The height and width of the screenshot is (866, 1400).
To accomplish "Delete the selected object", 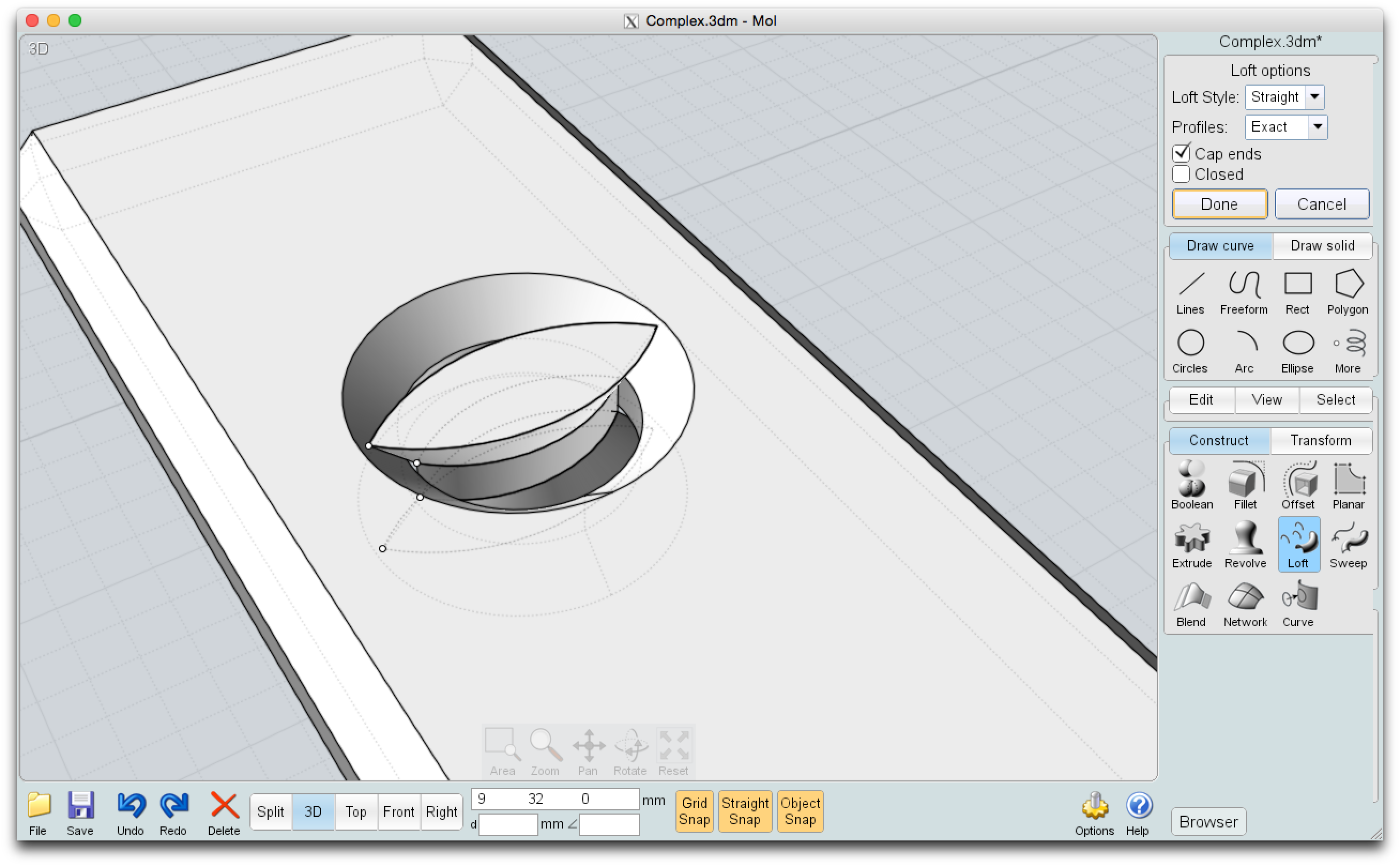I will coord(224,814).
